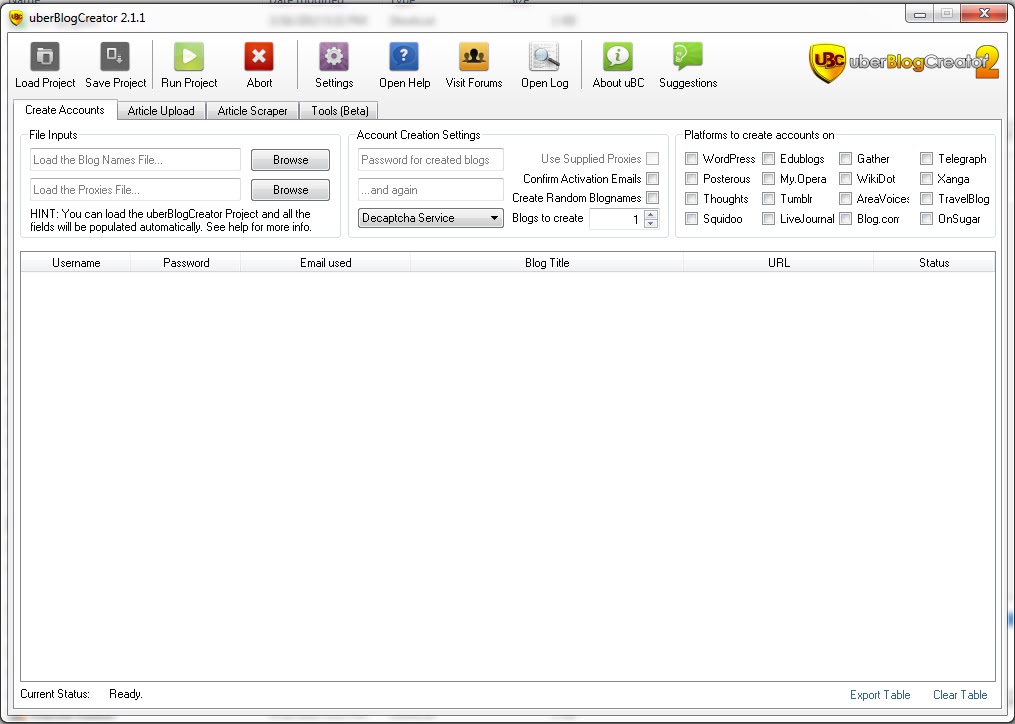Click the HINT text under File Inputs
The height and width of the screenshot is (724, 1015).
pos(171,220)
